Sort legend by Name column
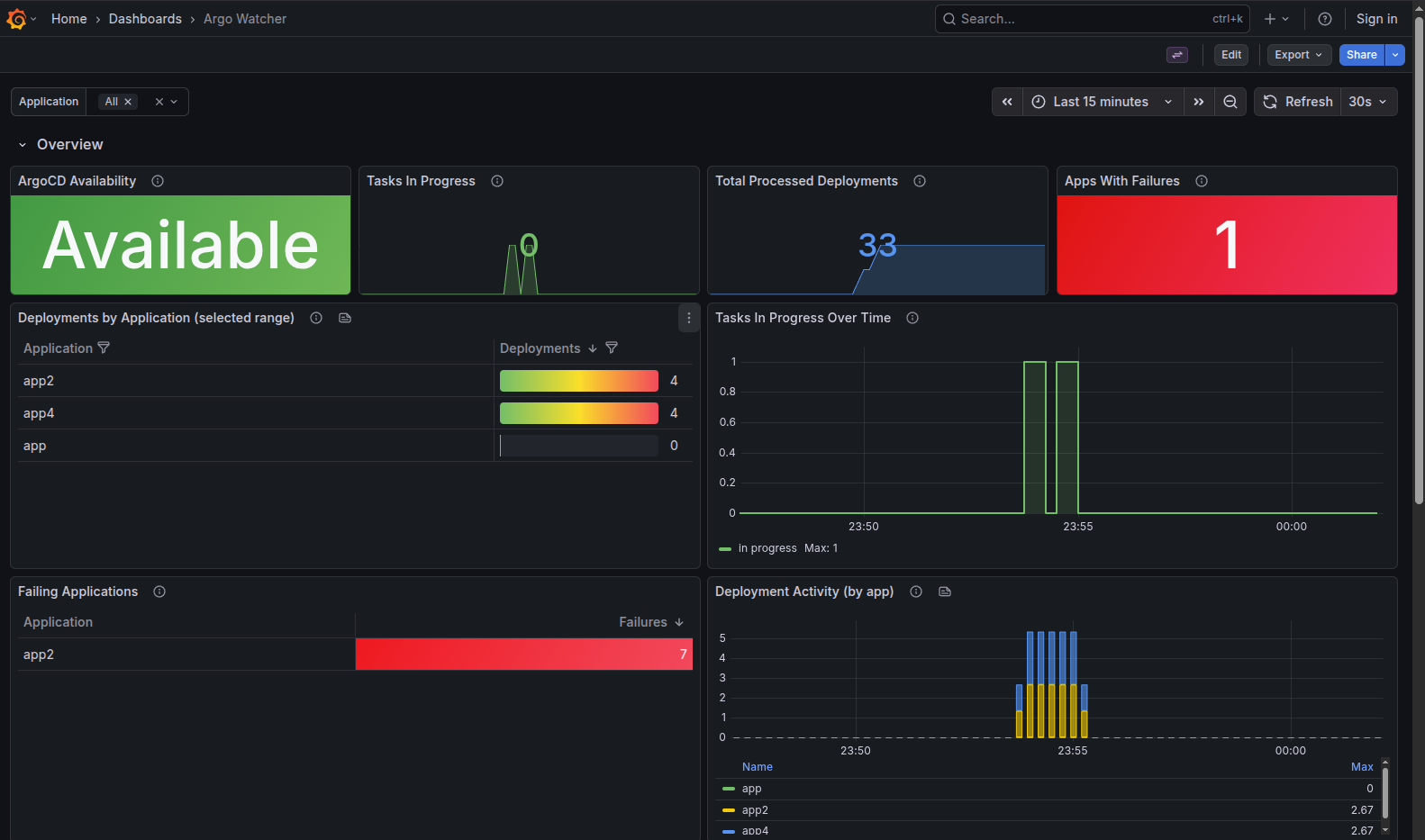 point(758,767)
